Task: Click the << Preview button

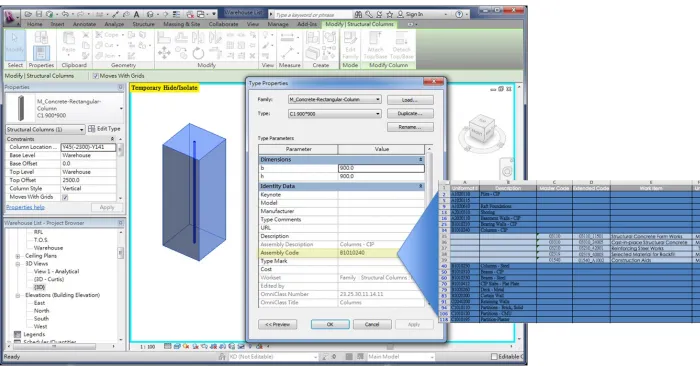Action: pos(278,324)
